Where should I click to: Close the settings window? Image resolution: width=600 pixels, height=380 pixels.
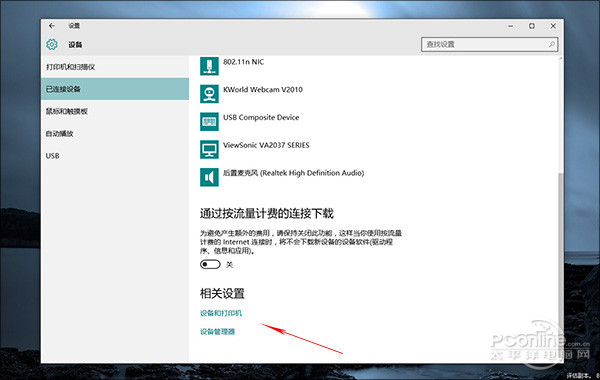point(553,26)
